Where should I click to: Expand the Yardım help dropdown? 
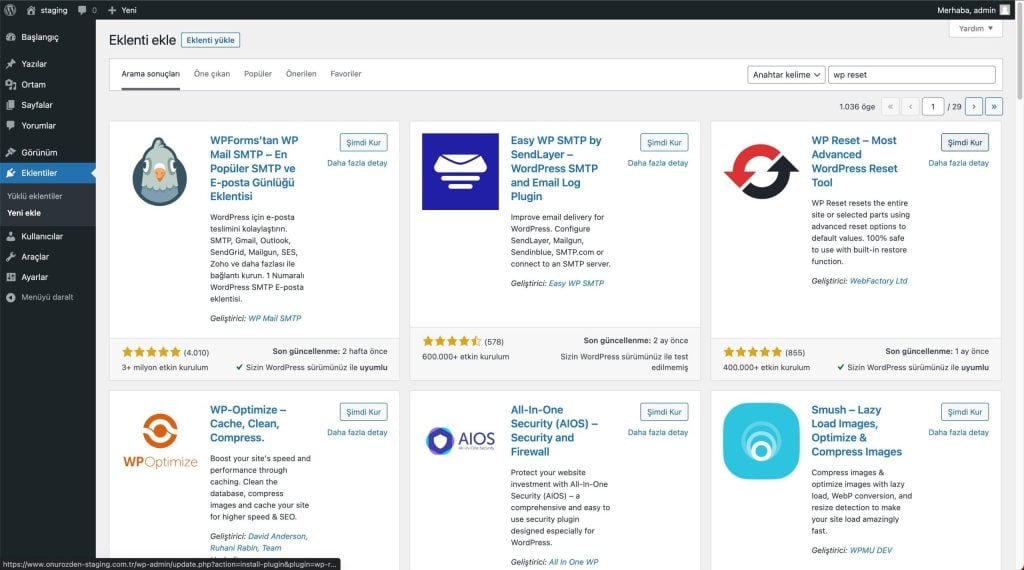pos(976,28)
